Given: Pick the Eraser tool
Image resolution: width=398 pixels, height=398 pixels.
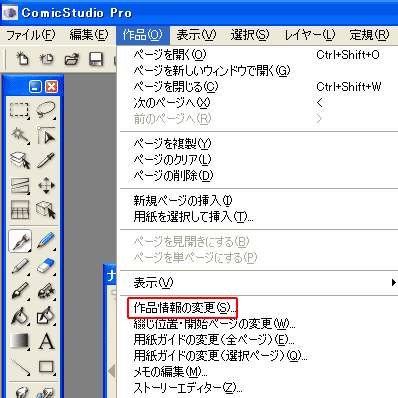Looking at the screenshot, I should [46, 266].
